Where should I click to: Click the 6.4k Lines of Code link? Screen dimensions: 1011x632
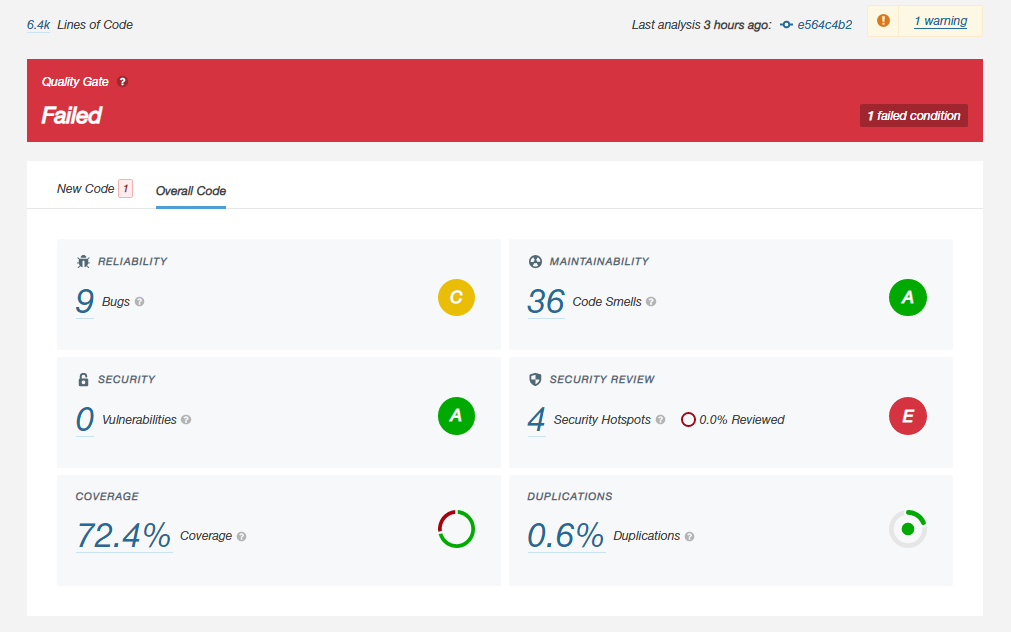pyautogui.click(x=37, y=24)
